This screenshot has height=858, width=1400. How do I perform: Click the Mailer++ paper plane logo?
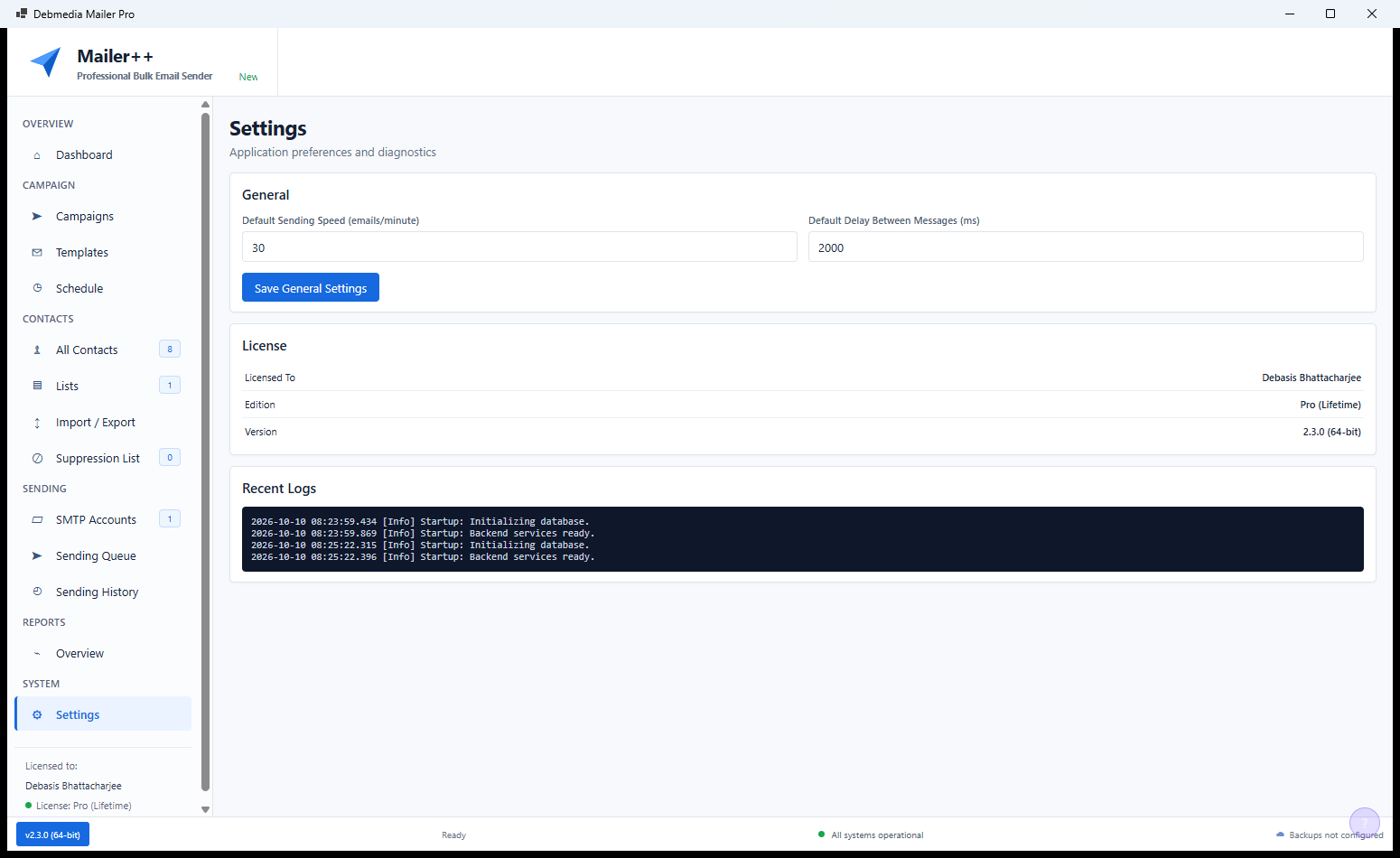click(x=45, y=62)
